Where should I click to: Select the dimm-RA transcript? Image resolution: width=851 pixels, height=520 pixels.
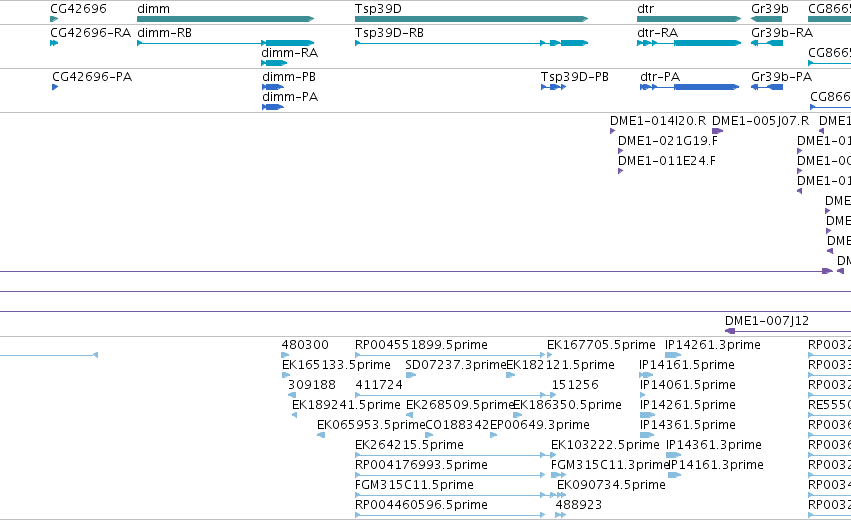point(274,63)
